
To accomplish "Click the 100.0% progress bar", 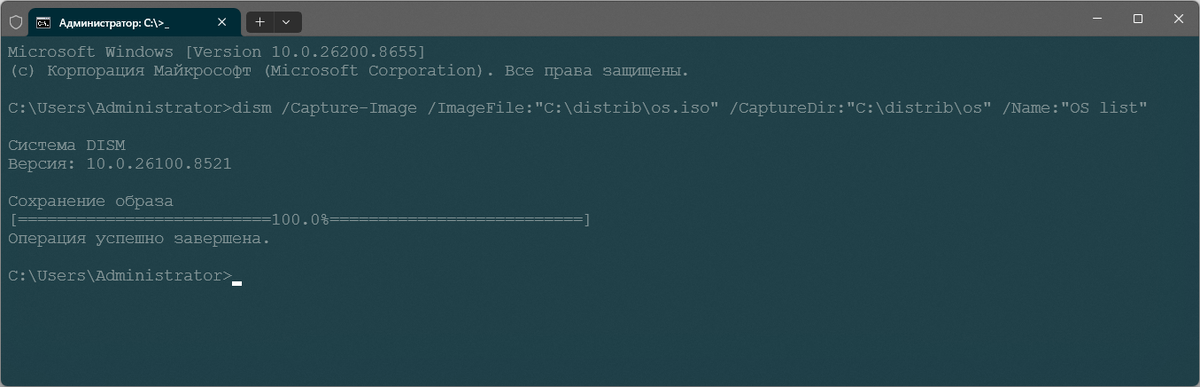I will 299,218.
